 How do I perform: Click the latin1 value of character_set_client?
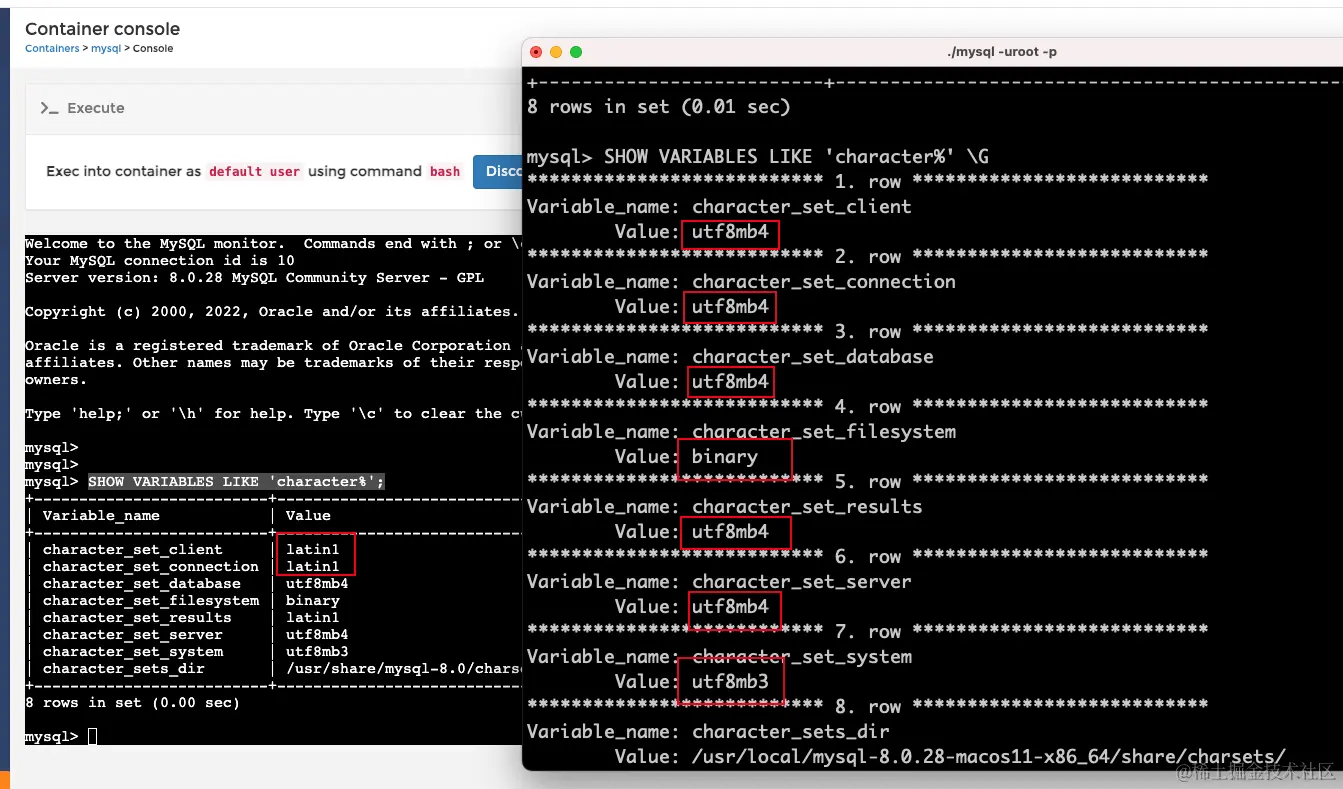coord(313,550)
